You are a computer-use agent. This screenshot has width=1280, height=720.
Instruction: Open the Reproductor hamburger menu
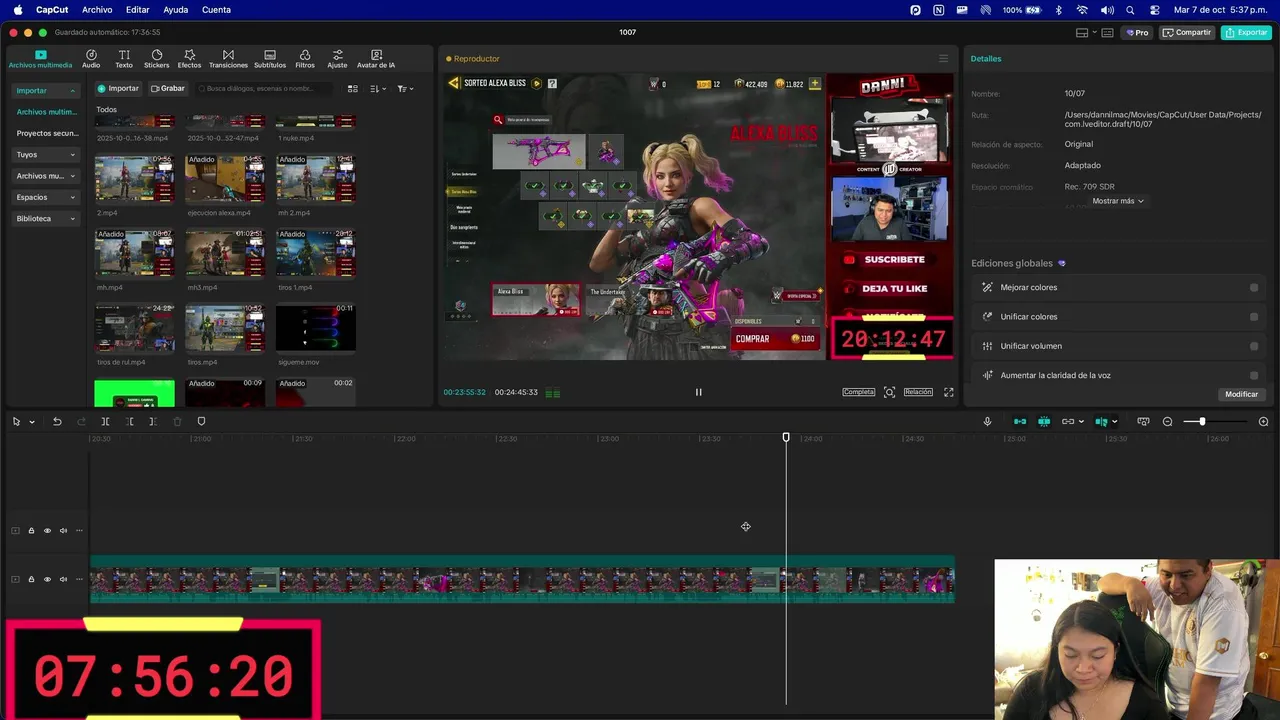click(x=943, y=59)
